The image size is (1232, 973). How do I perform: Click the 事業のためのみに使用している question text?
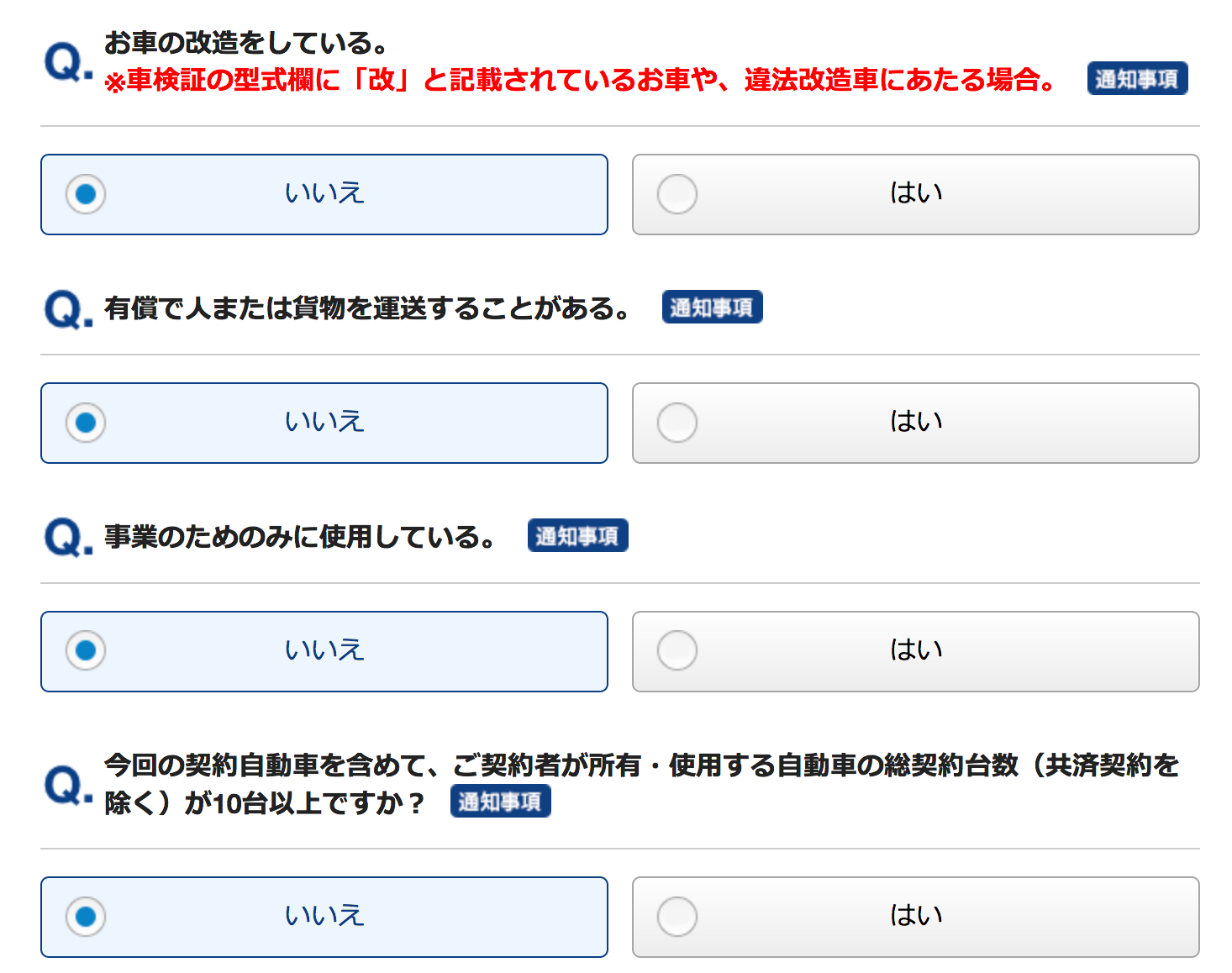[300, 537]
